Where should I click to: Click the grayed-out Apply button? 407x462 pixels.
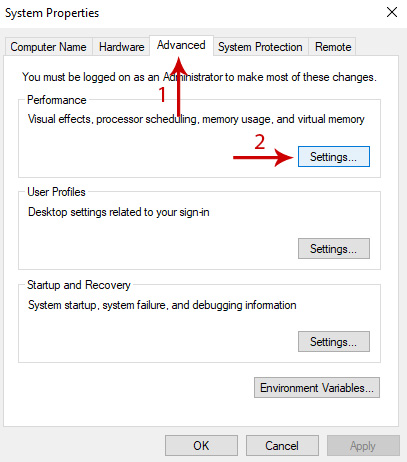click(363, 445)
